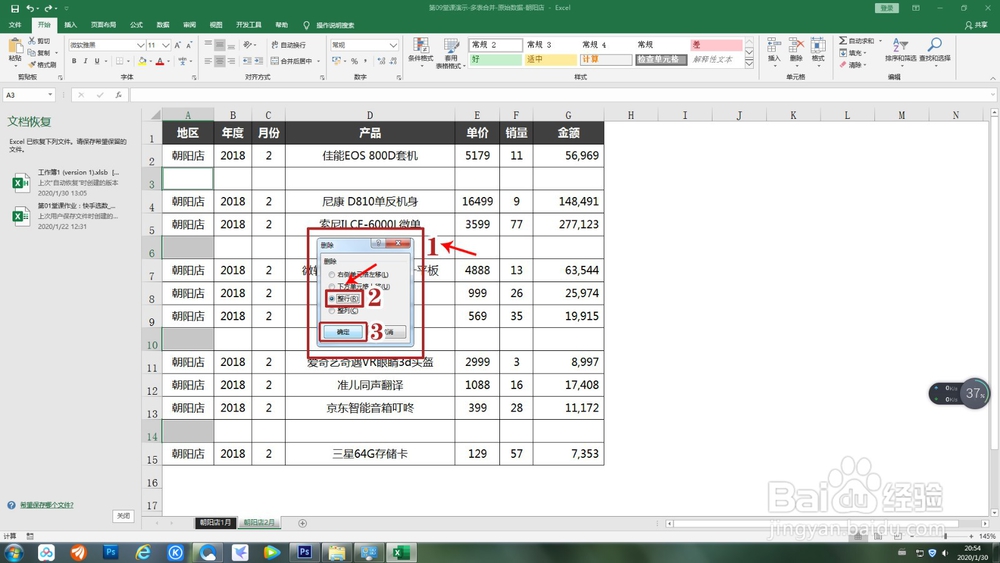Click the increase indent icon

(258, 61)
